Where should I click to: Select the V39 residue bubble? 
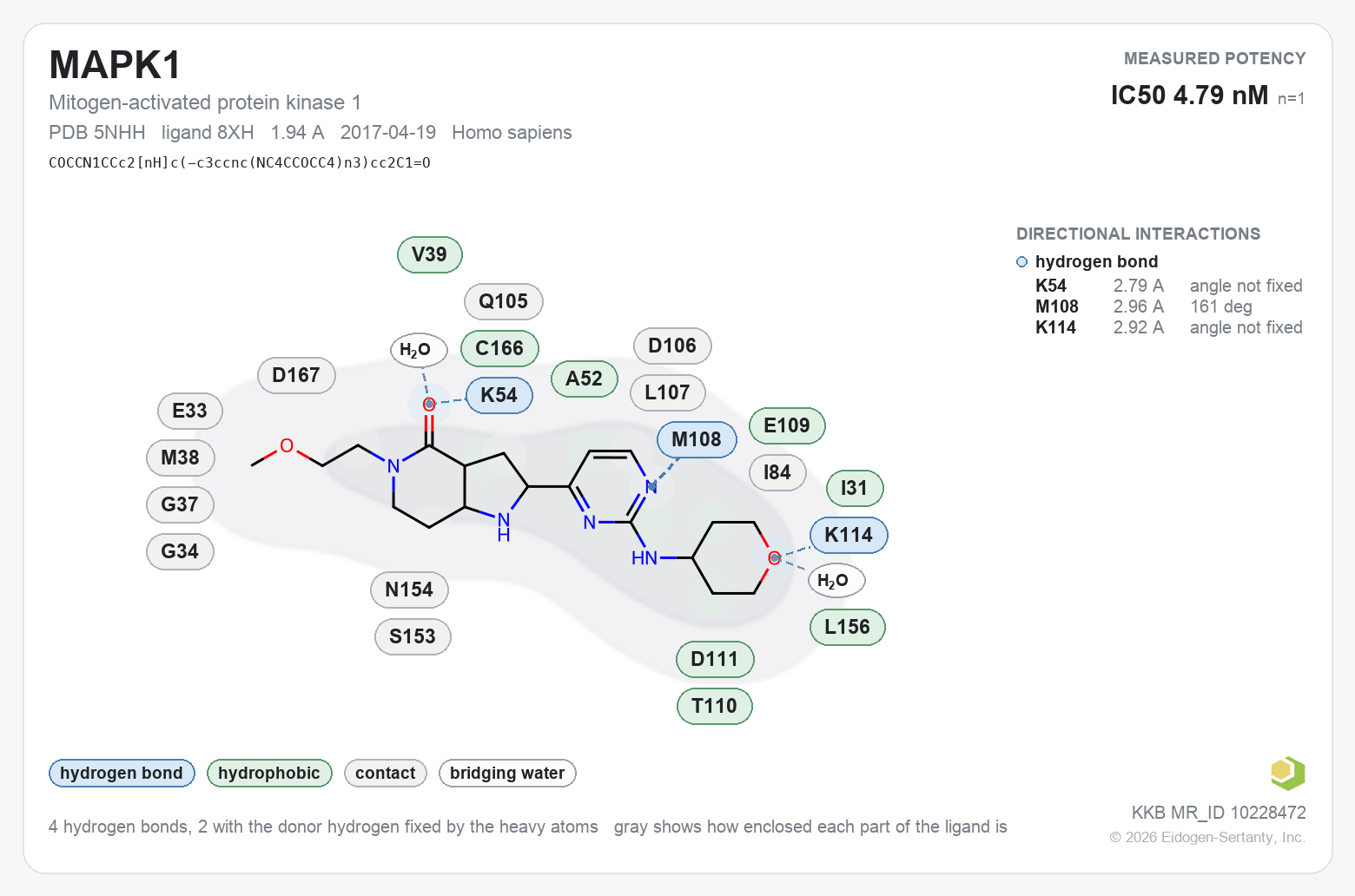(430, 255)
